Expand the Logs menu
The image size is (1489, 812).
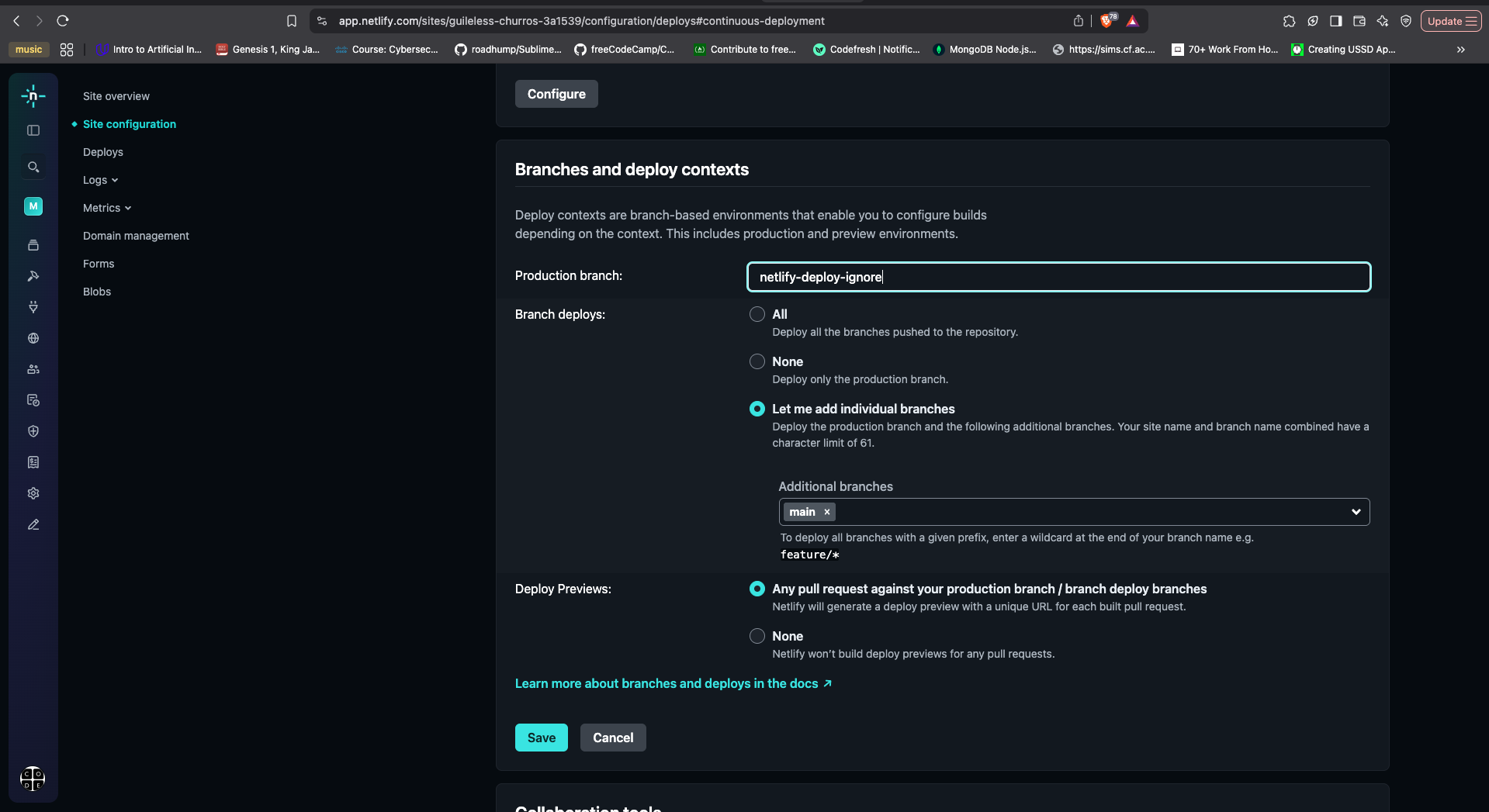(x=100, y=180)
